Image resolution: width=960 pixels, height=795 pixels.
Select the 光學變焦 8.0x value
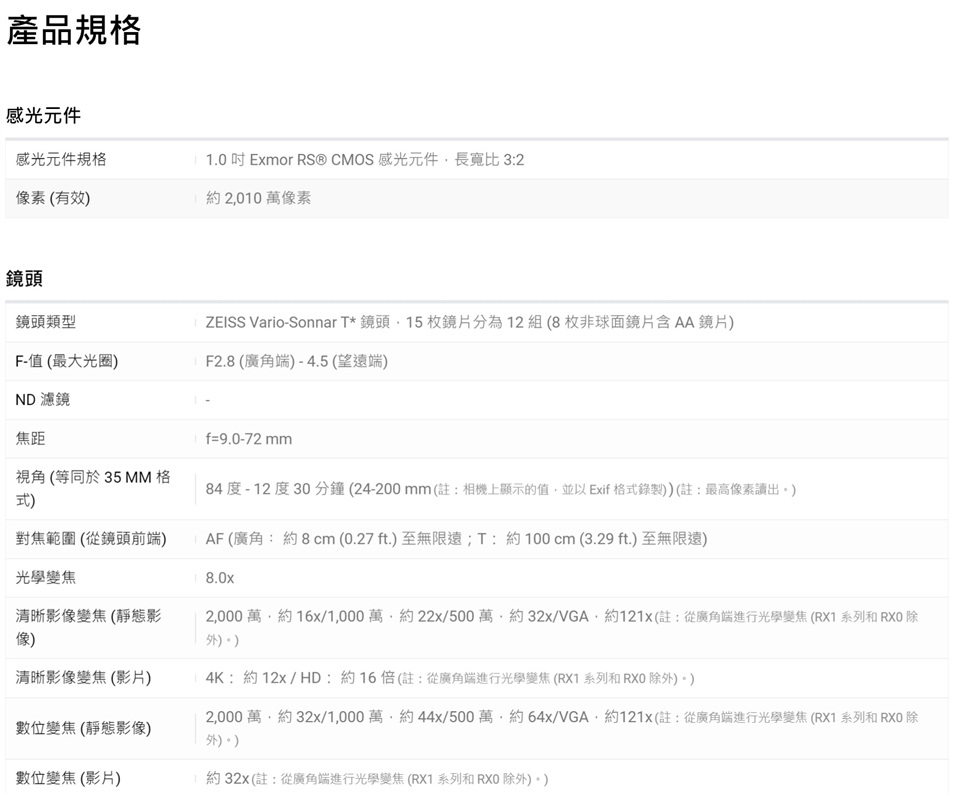click(220, 578)
